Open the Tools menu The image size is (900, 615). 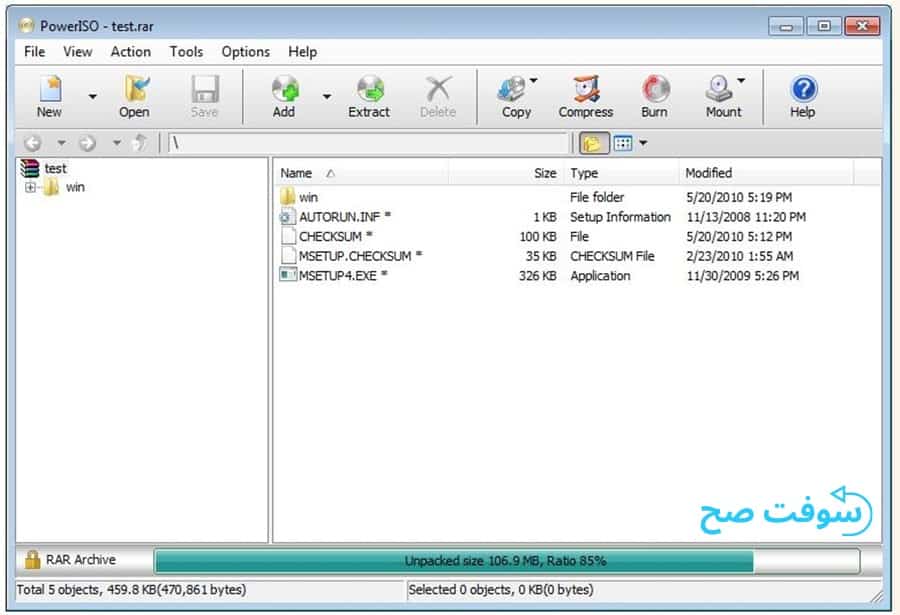point(186,52)
